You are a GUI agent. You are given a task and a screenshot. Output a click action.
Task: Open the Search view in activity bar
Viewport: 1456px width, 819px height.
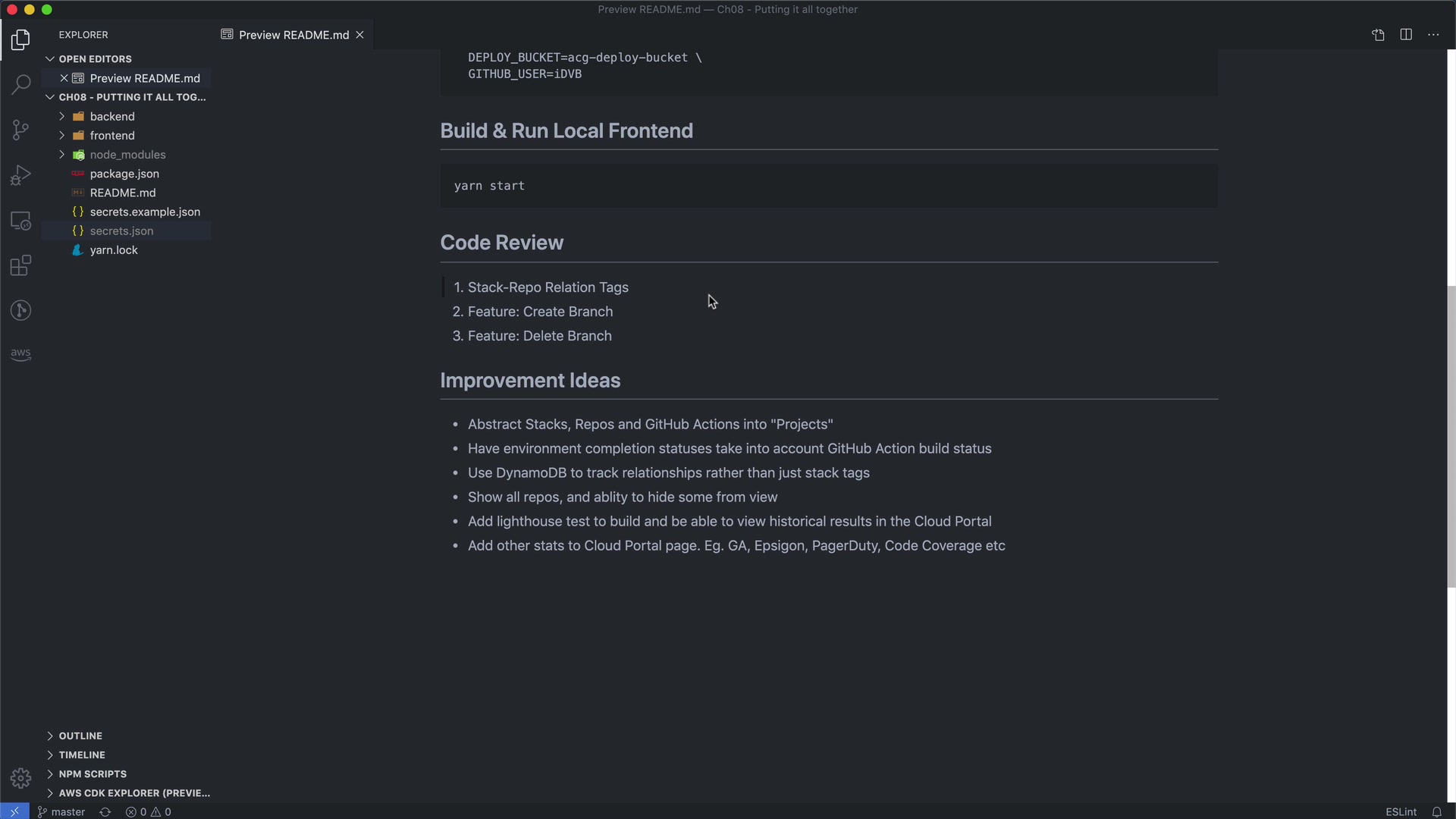click(20, 83)
